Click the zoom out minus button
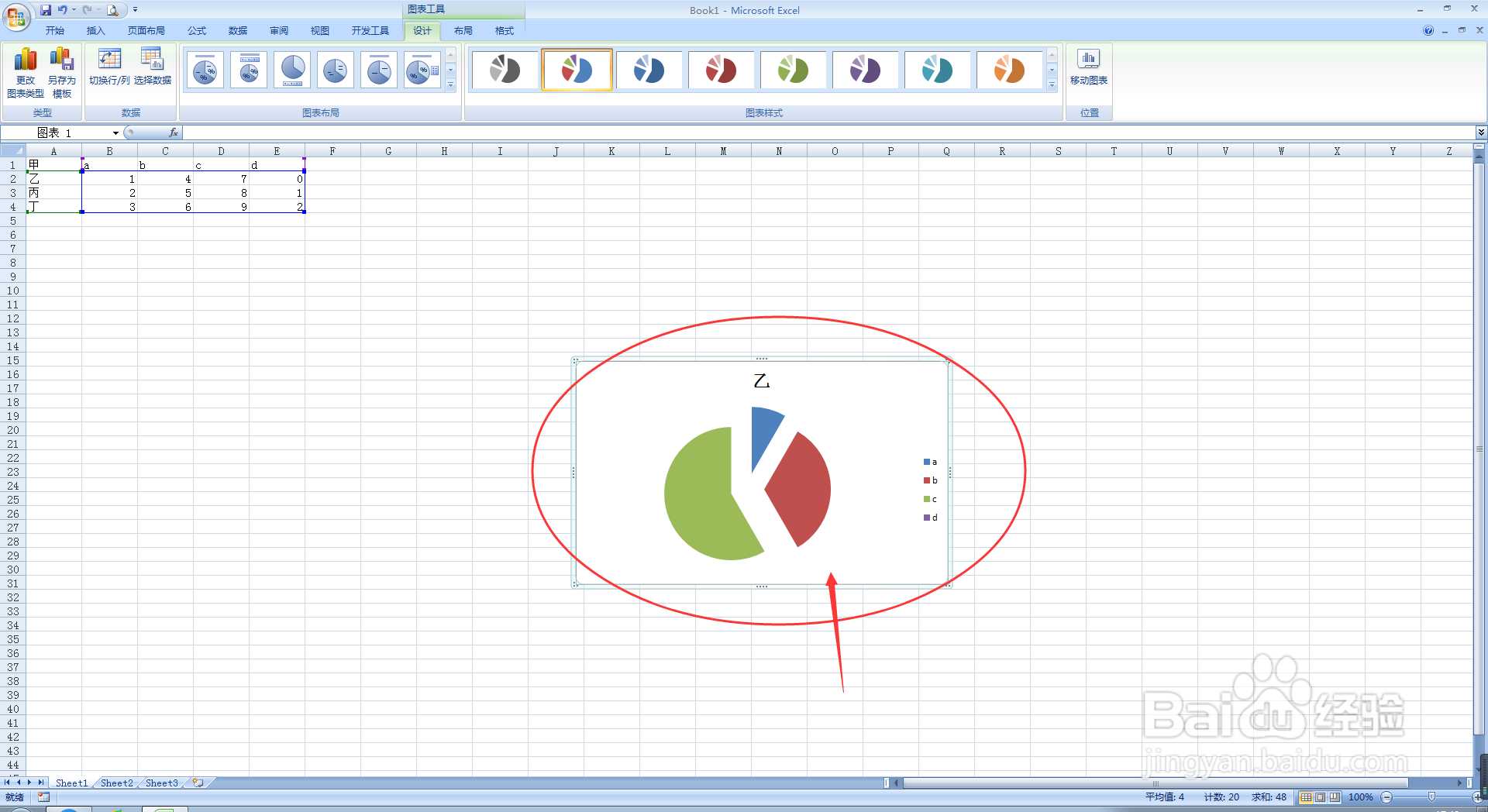This screenshot has height=812, width=1488. [x=1387, y=797]
